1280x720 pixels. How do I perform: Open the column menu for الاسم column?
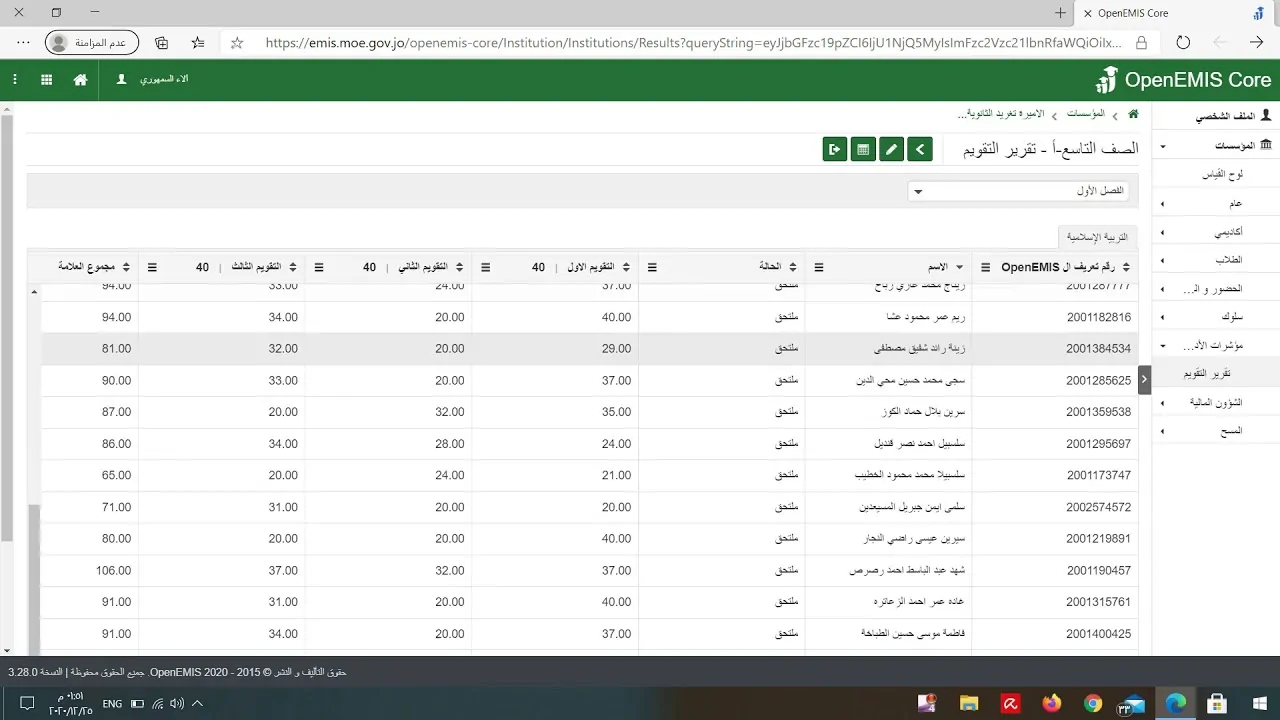tap(819, 267)
